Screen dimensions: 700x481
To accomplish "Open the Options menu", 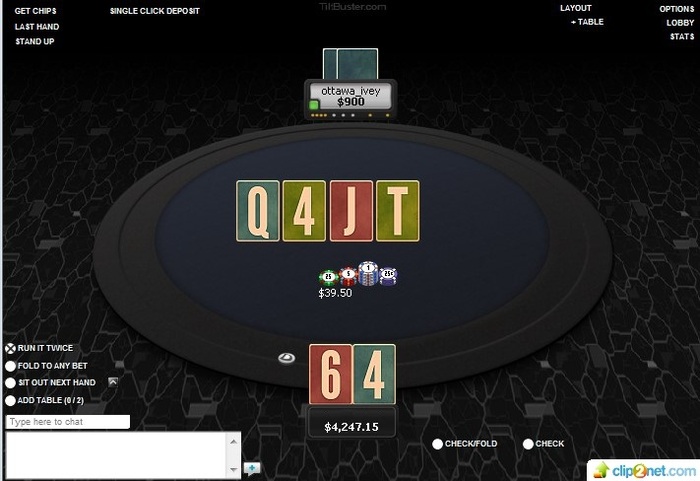I will pyautogui.click(x=676, y=9).
